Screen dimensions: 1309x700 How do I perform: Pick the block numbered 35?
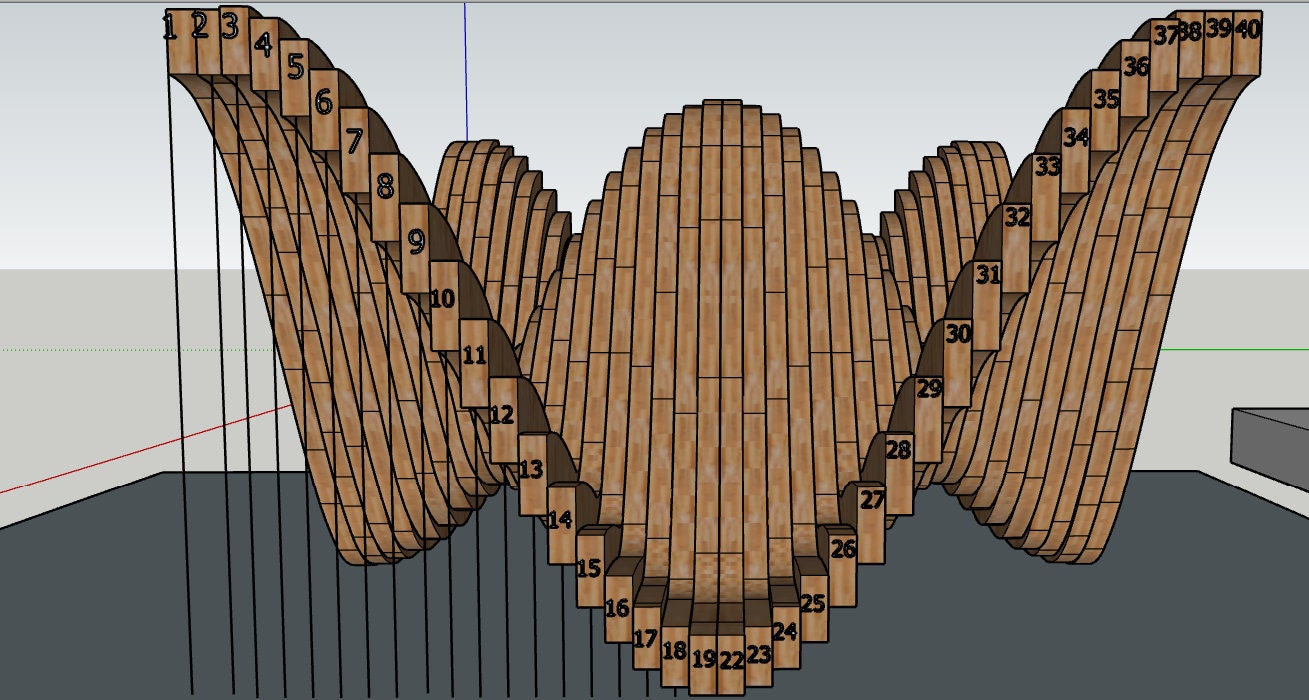click(x=1105, y=110)
